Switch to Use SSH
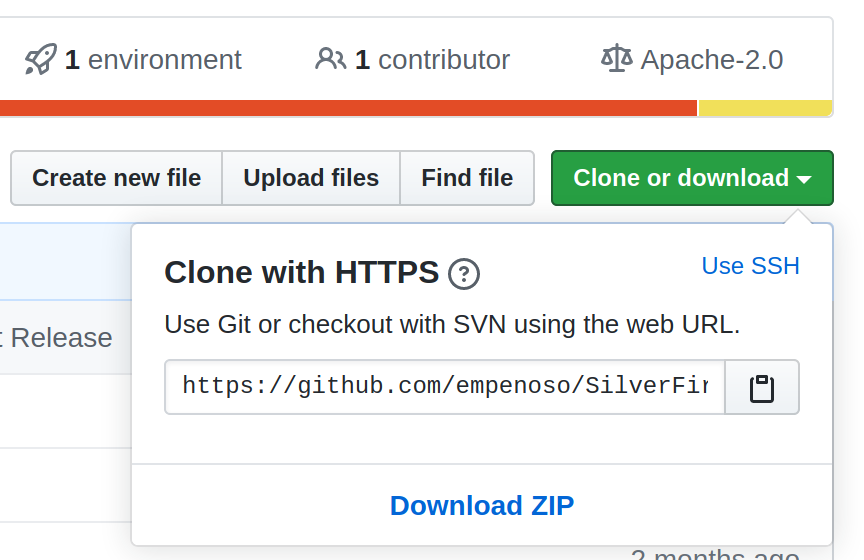 click(x=750, y=266)
